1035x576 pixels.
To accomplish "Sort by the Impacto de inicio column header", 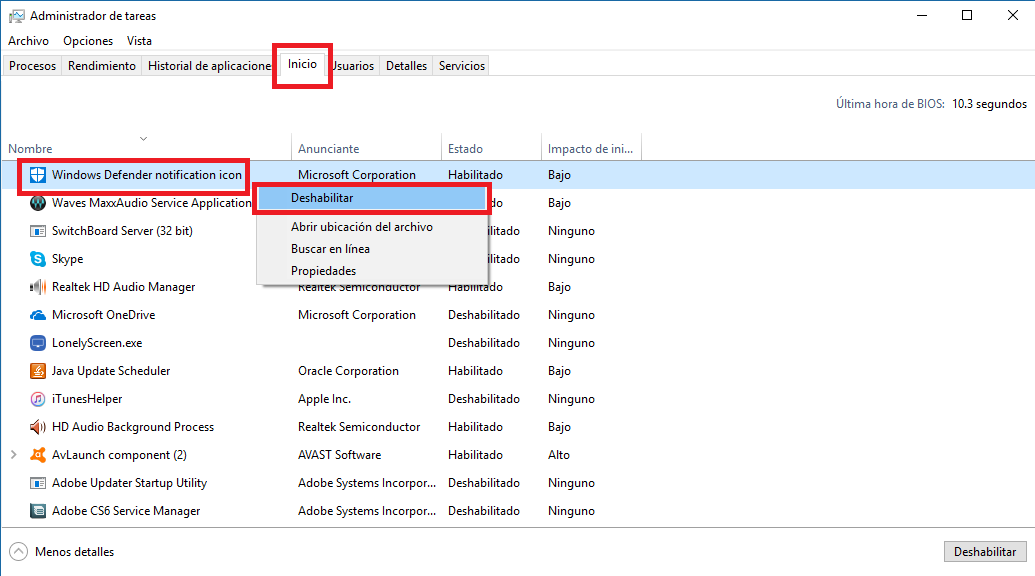I will pyautogui.click(x=591, y=149).
